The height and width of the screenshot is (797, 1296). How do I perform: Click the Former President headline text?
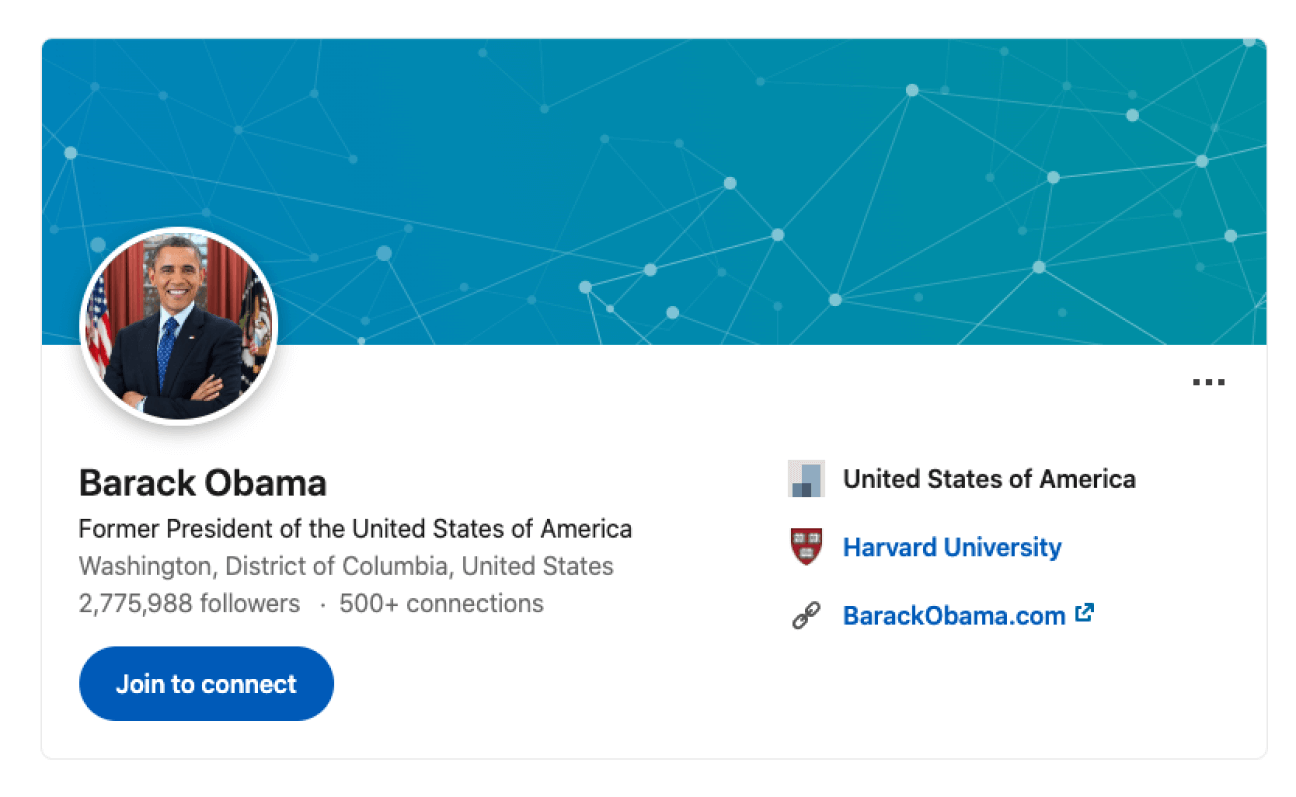[355, 528]
